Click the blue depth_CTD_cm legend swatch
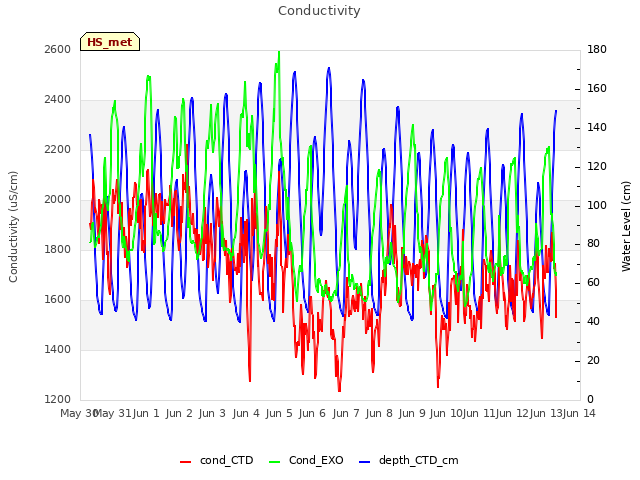 364,462
